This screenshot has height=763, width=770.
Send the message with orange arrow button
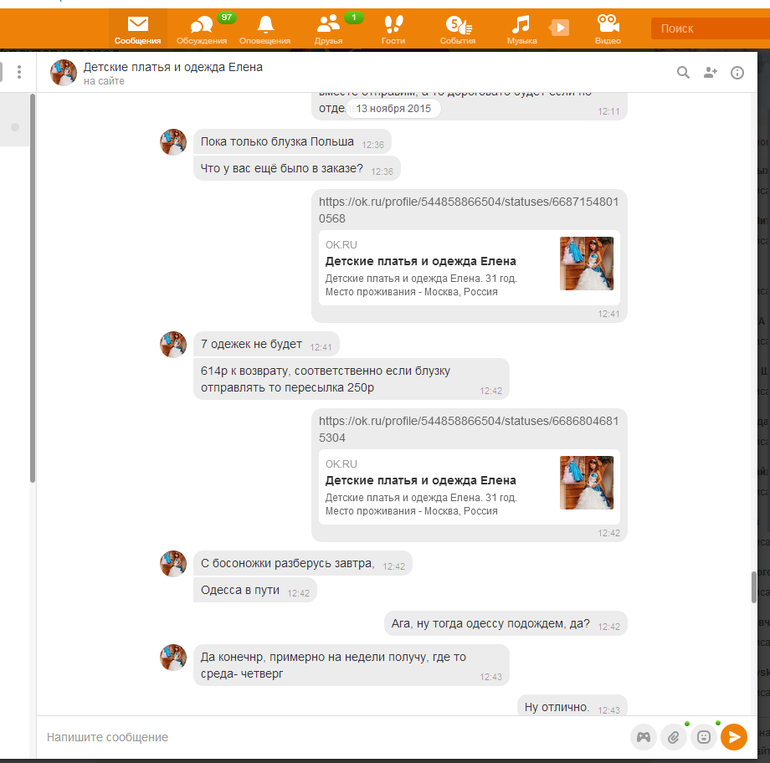pyautogui.click(x=734, y=737)
